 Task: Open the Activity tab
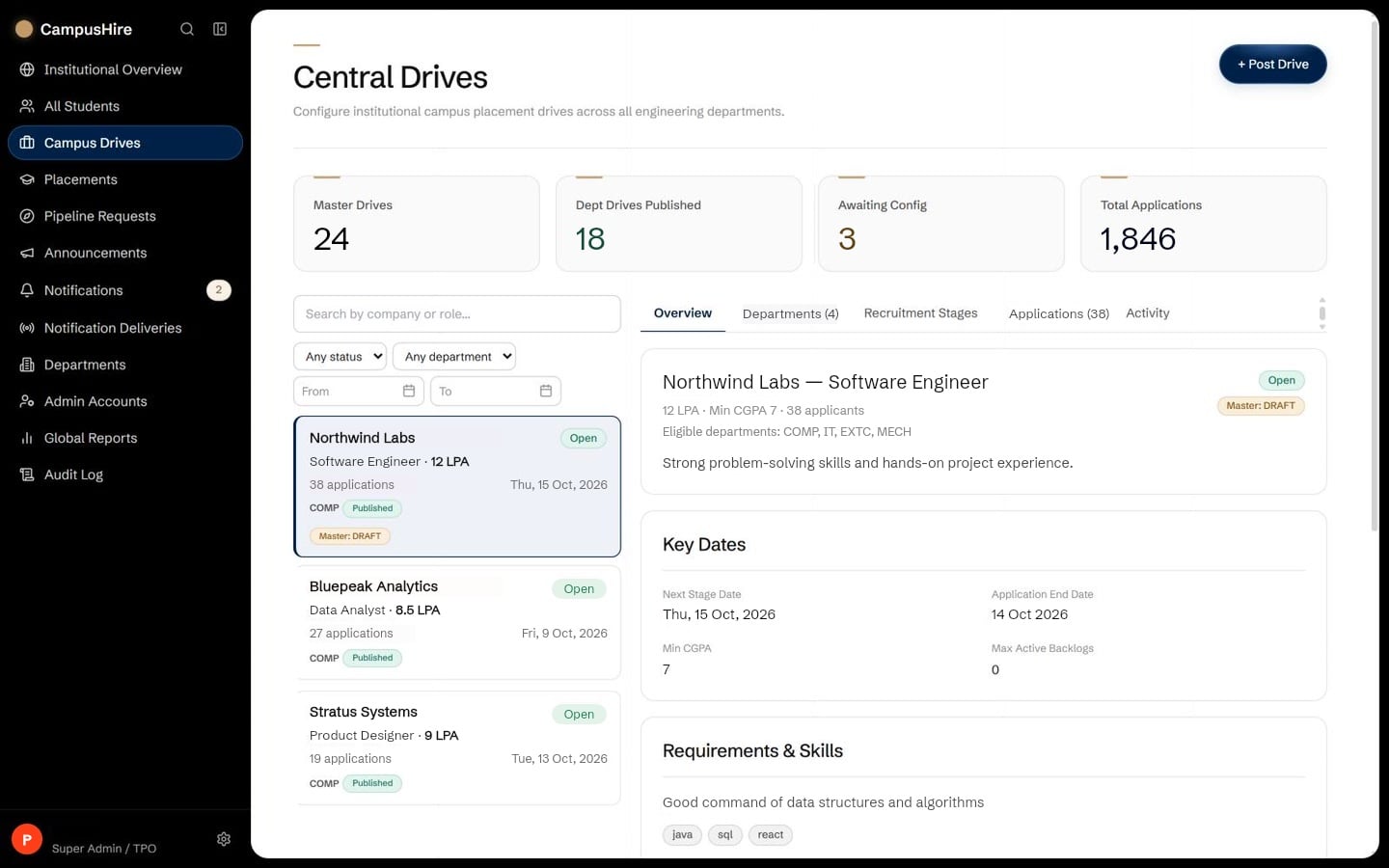(1148, 313)
